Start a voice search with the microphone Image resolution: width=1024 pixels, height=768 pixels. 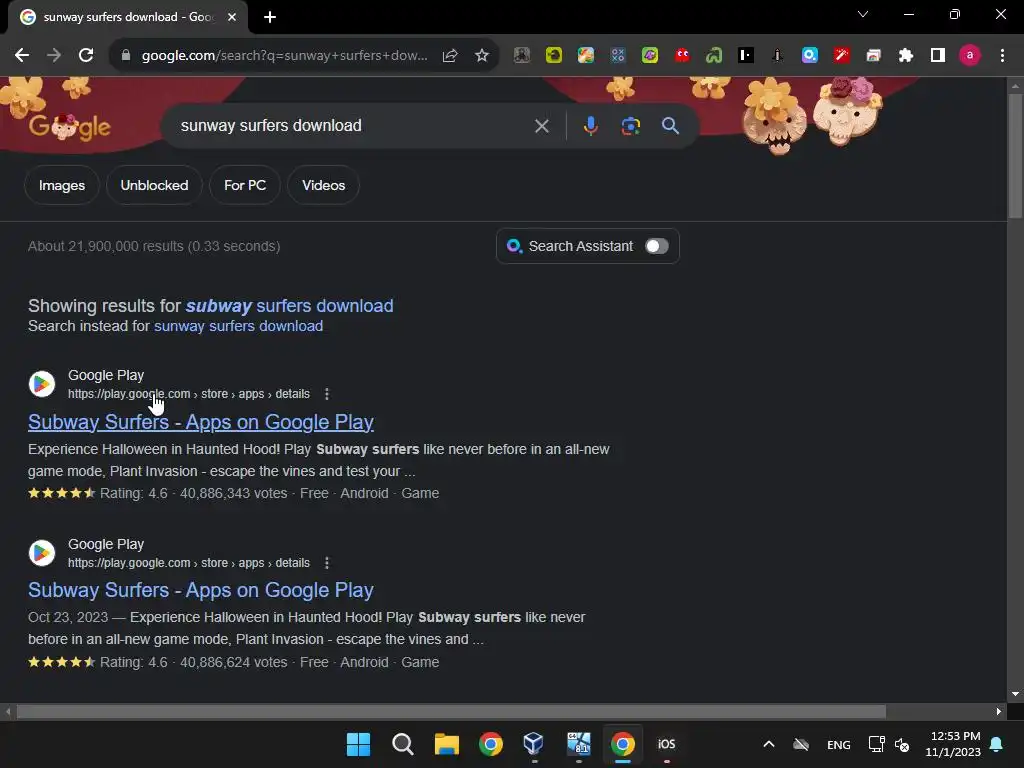coord(590,126)
